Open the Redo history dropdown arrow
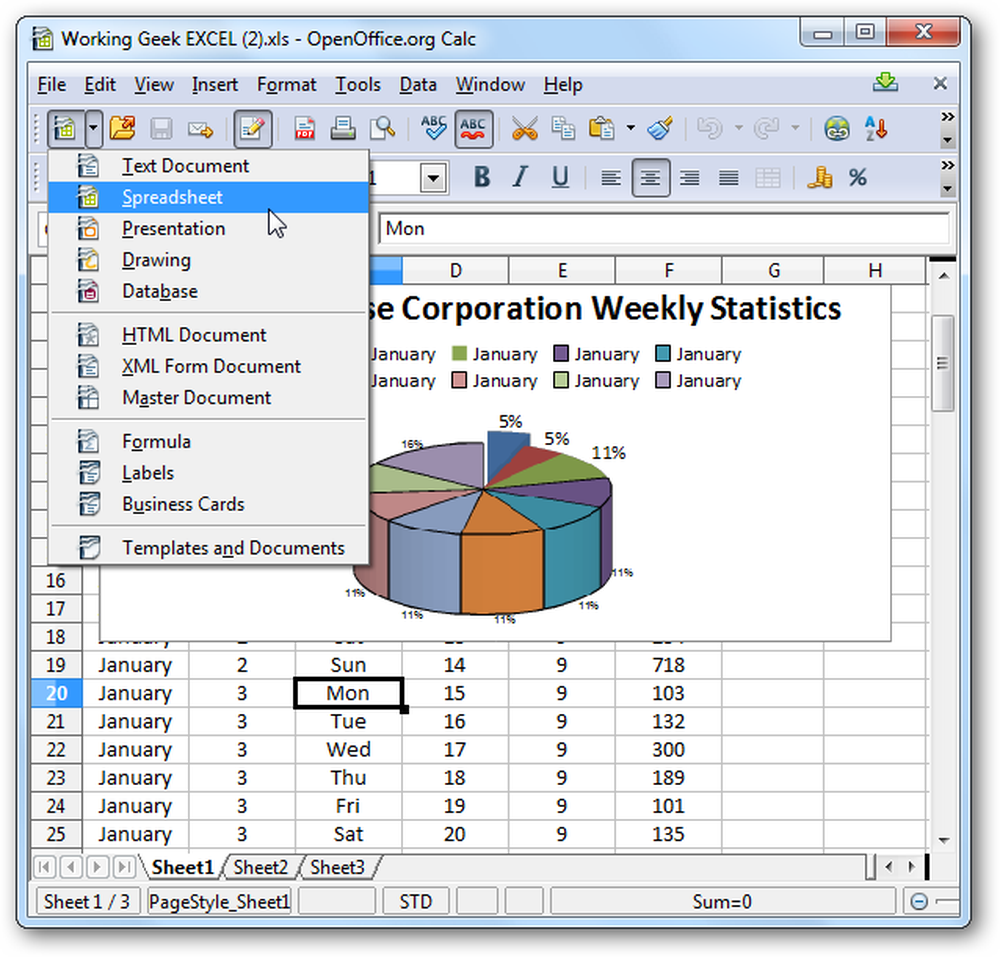 click(x=795, y=128)
